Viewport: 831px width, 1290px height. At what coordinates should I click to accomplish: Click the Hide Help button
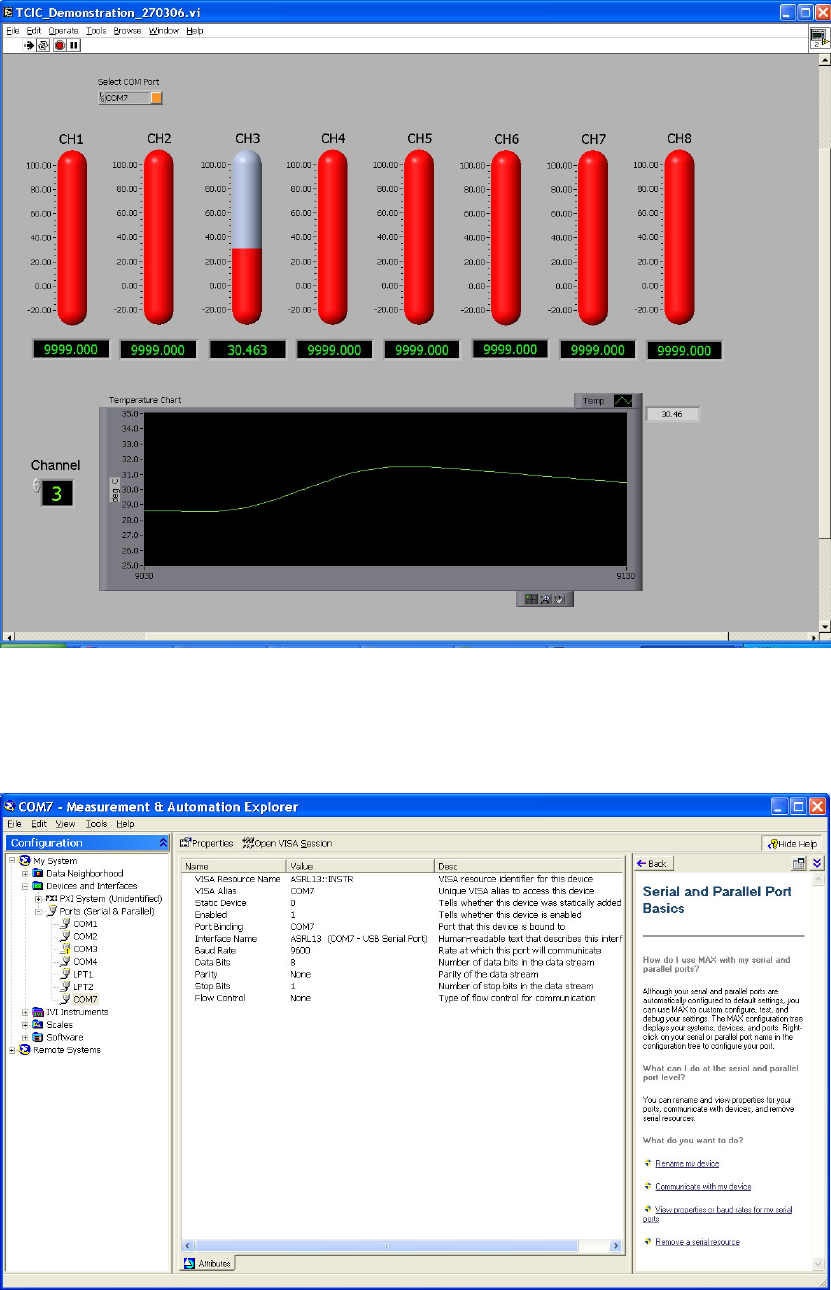(x=793, y=843)
